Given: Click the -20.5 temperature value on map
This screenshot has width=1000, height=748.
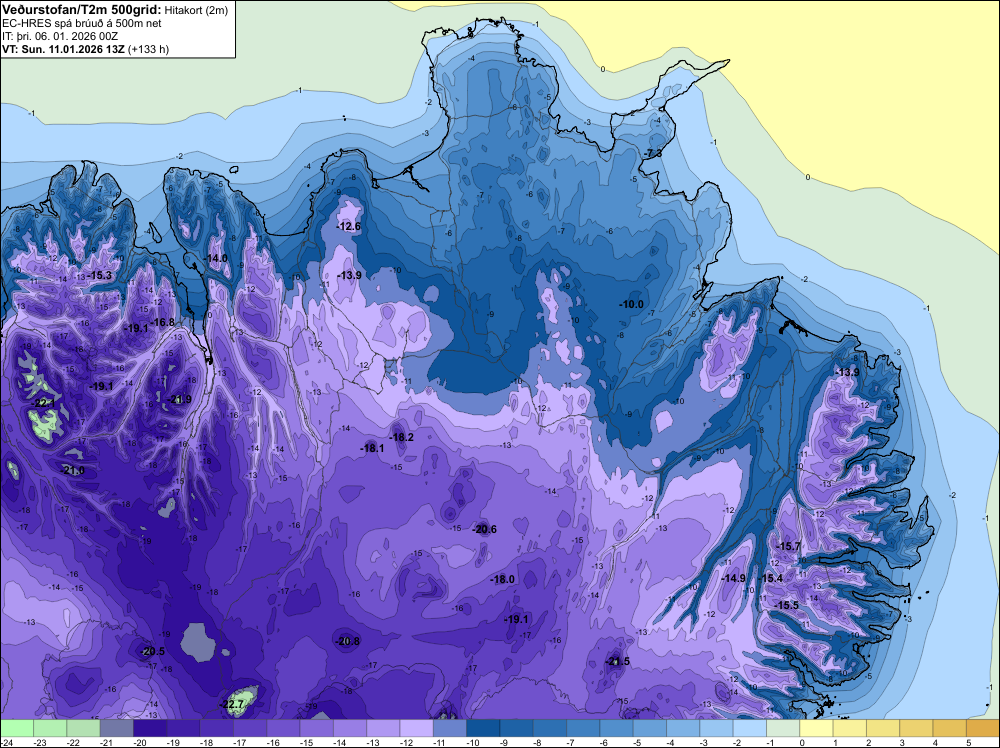Looking at the screenshot, I should coord(153,651).
